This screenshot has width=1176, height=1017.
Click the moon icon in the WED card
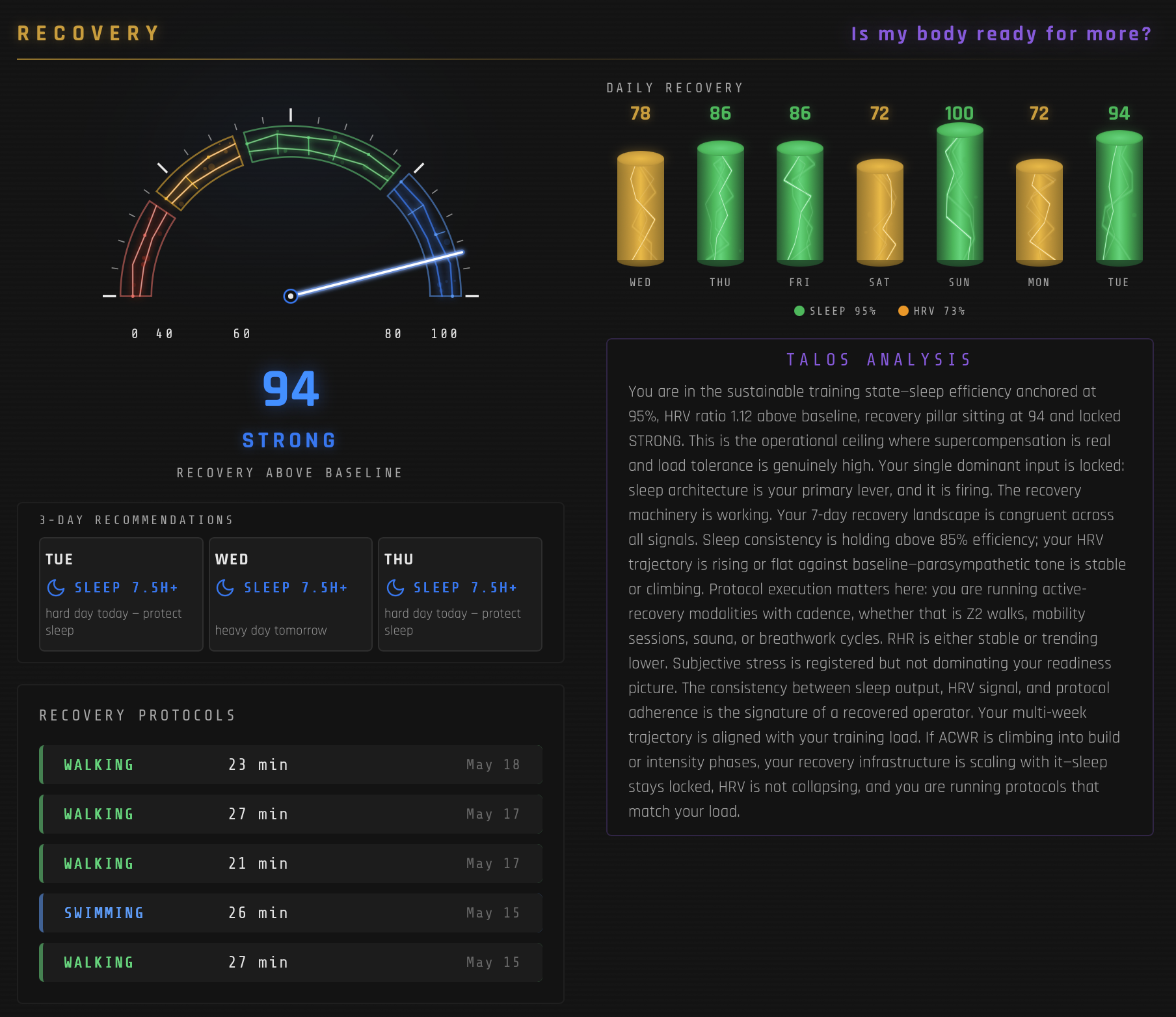[x=225, y=588]
